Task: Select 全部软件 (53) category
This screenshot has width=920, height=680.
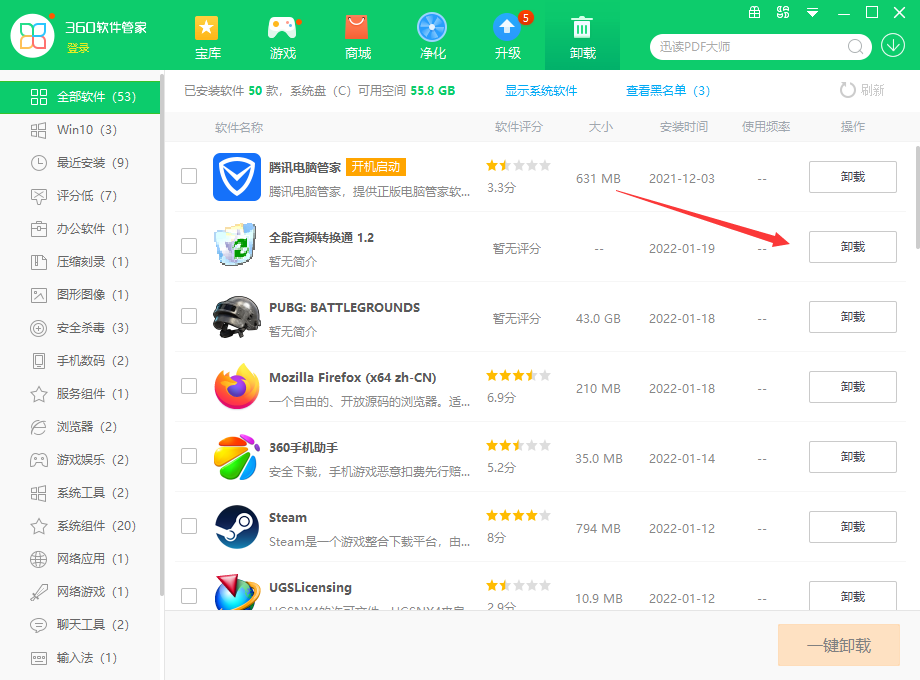Action: coord(80,97)
